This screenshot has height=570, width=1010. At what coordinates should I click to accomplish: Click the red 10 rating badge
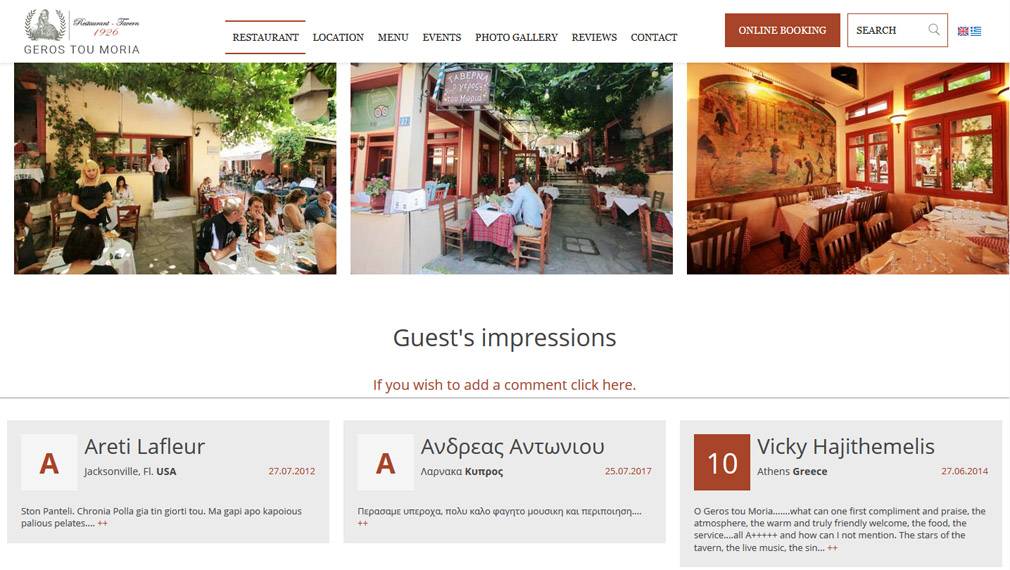(721, 462)
